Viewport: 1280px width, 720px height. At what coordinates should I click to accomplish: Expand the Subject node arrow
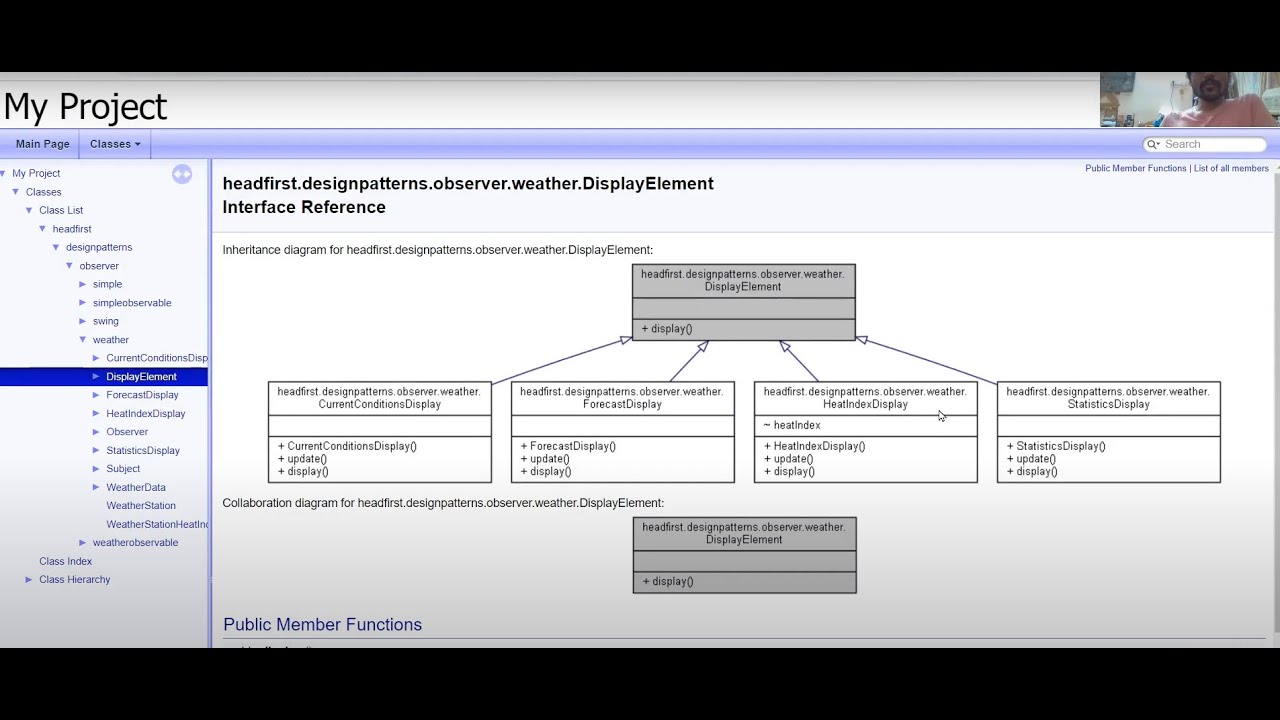96,469
